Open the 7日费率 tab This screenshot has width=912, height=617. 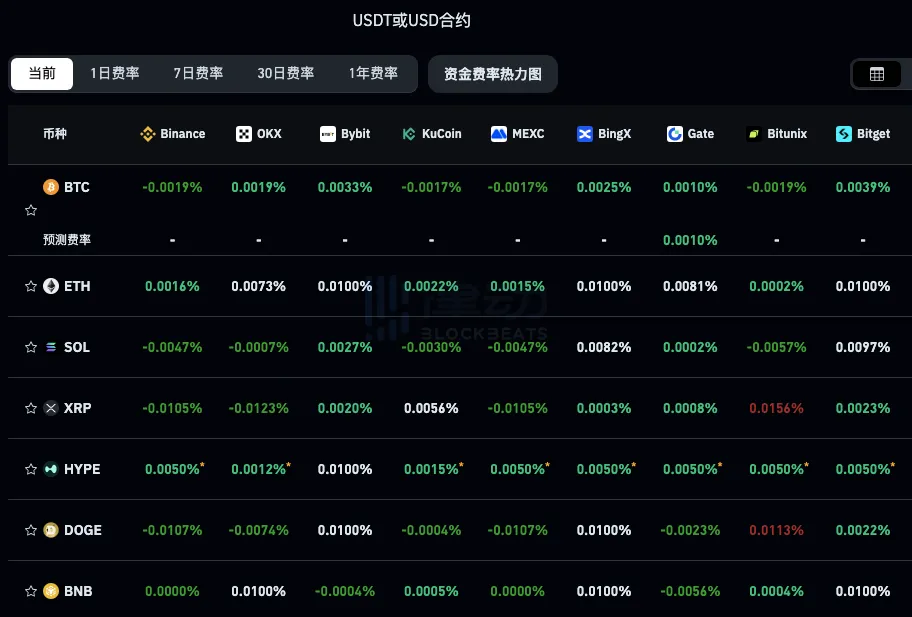click(x=198, y=73)
